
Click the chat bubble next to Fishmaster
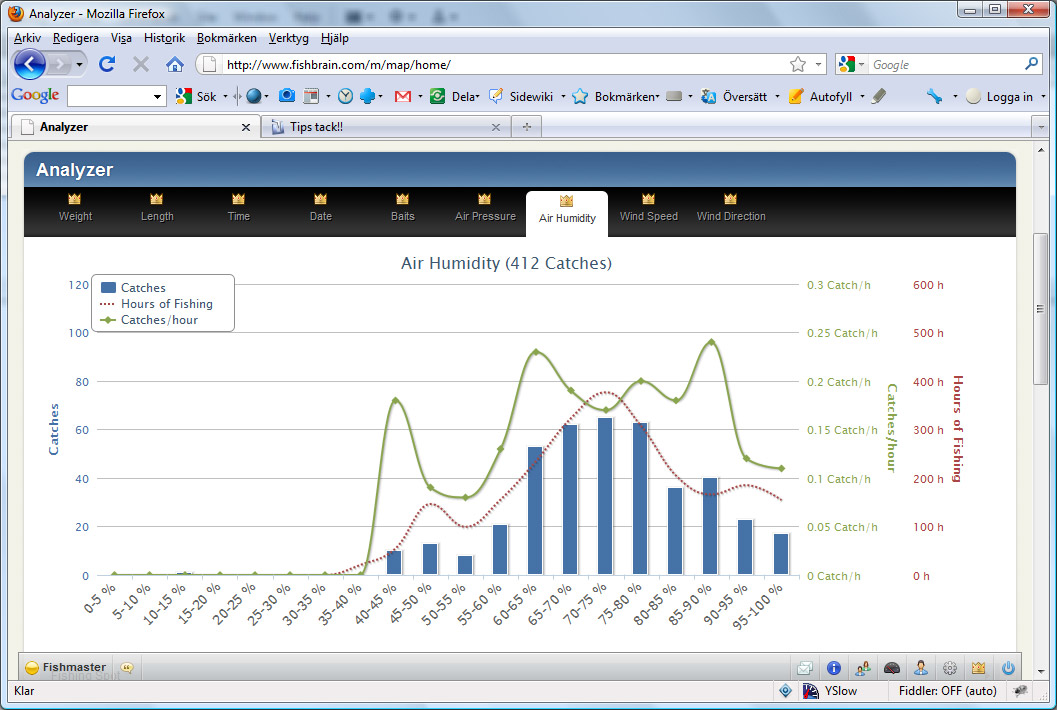(127, 667)
